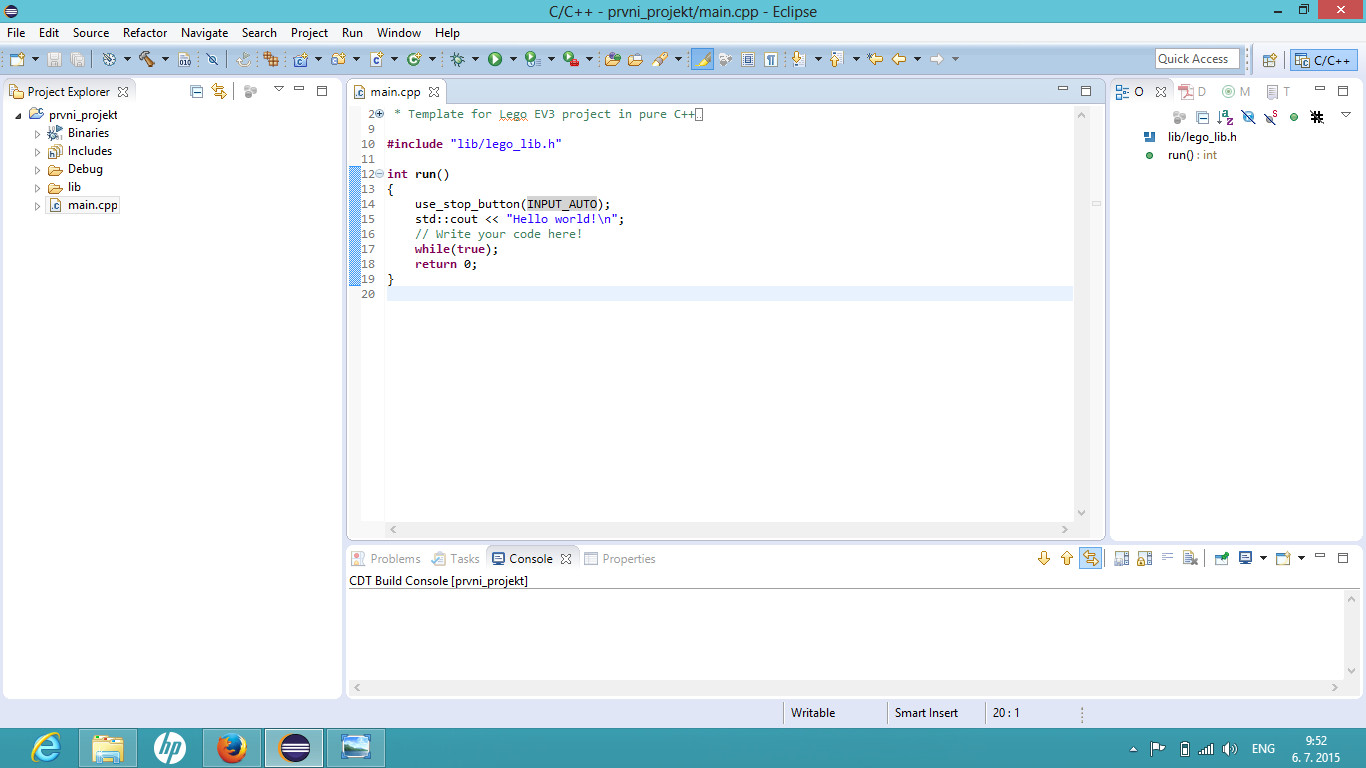Open Firefox from the Windows taskbar
Screen dimensions: 1366x768
232,748
